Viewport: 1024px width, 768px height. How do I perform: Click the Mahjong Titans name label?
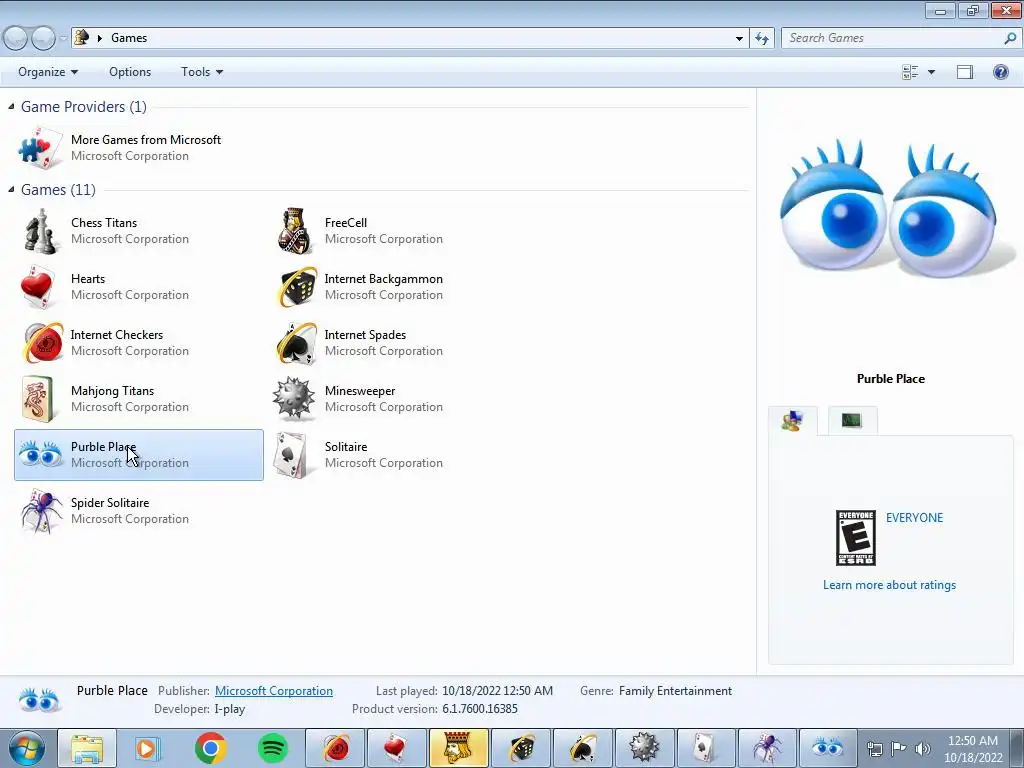pos(112,391)
